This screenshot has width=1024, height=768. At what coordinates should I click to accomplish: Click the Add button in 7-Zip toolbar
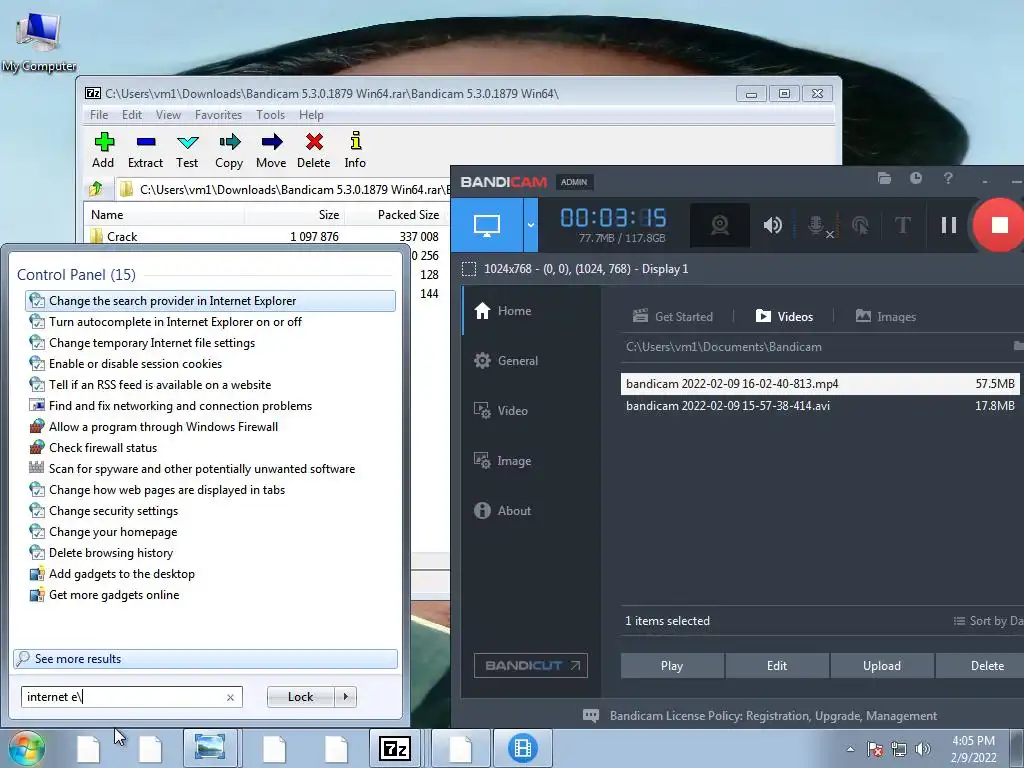(103, 150)
